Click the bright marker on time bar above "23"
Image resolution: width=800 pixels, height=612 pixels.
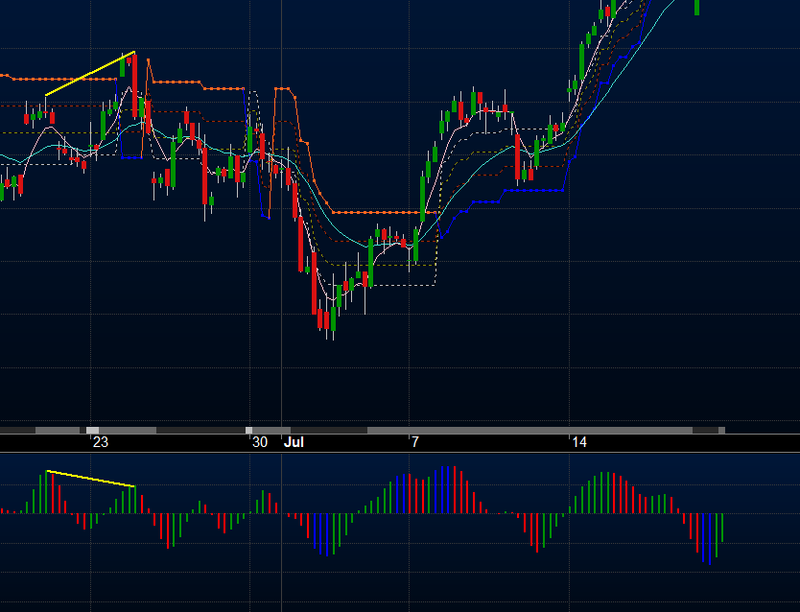click(x=92, y=431)
